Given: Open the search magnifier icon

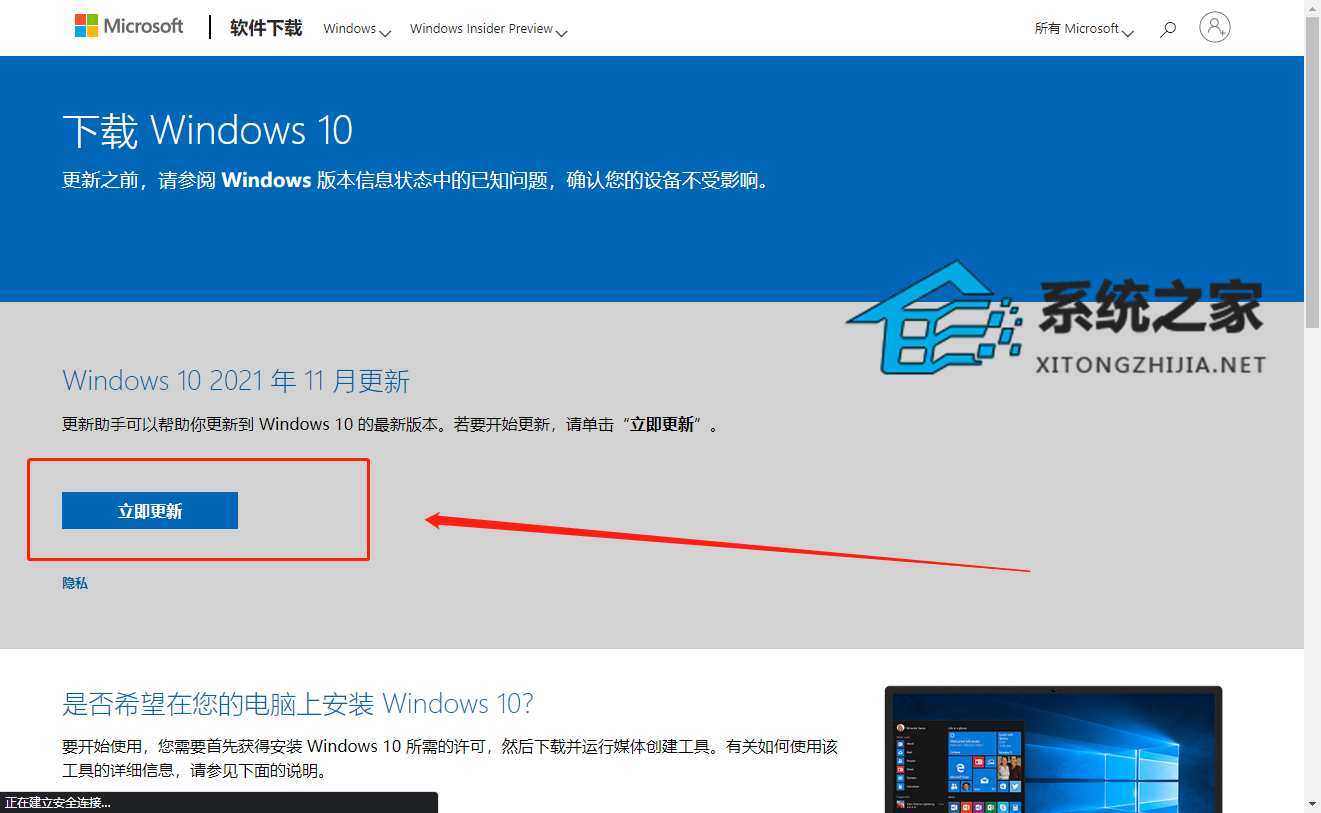Looking at the screenshot, I should [x=1167, y=30].
